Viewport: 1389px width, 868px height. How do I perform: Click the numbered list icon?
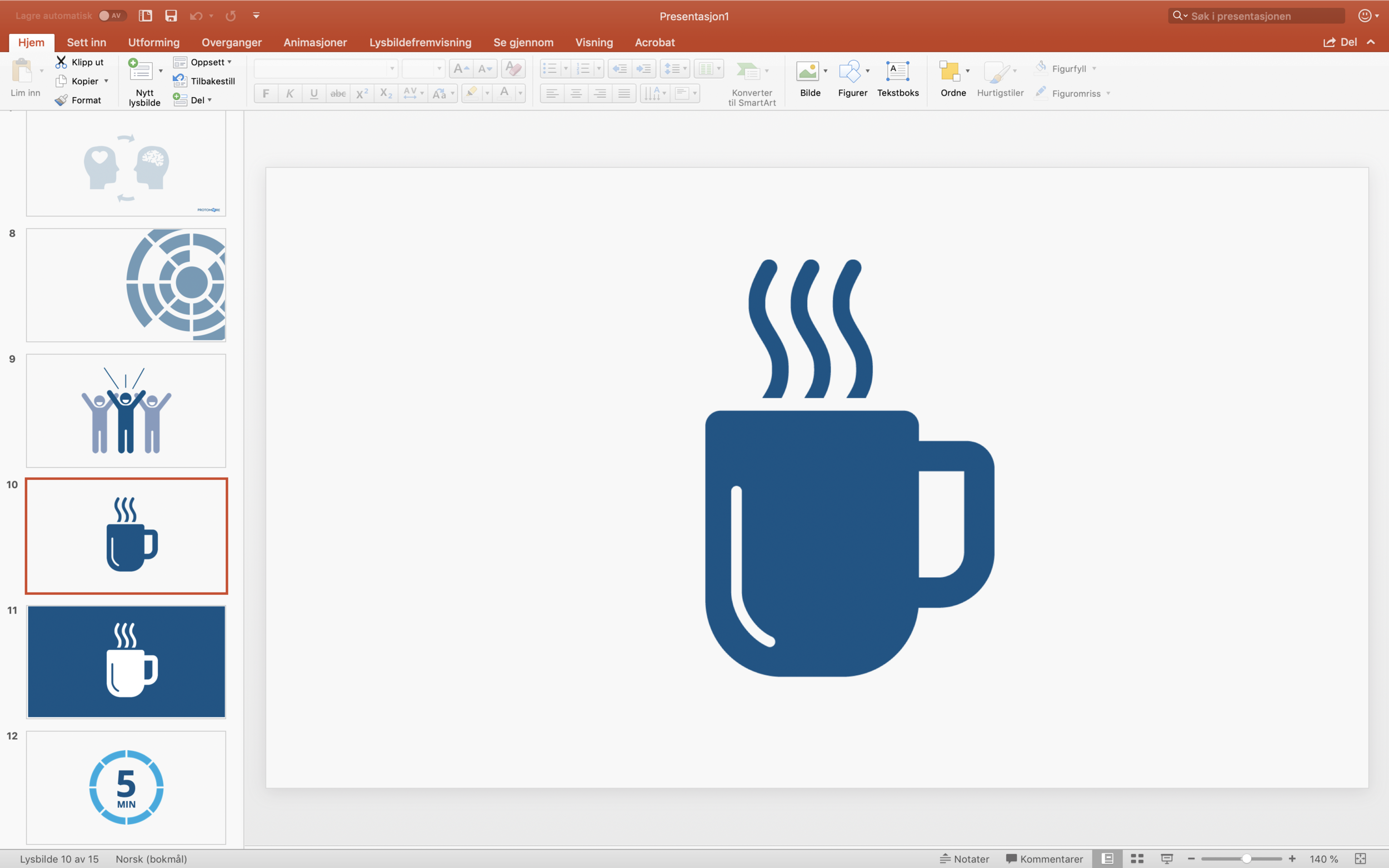point(583,69)
